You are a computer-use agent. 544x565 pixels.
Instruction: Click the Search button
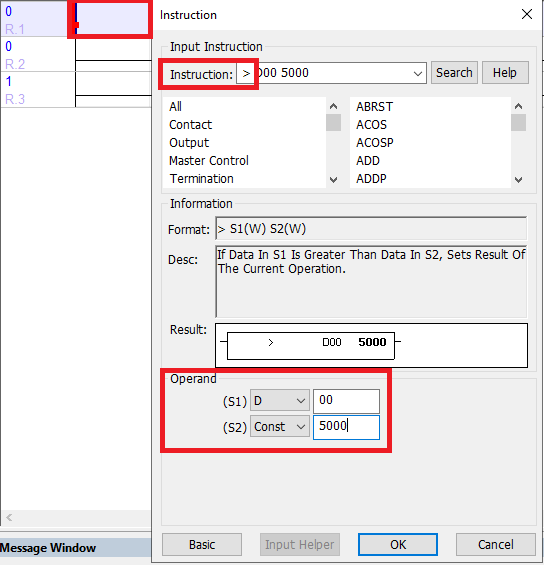pyautogui.click(x=454, y=73)
